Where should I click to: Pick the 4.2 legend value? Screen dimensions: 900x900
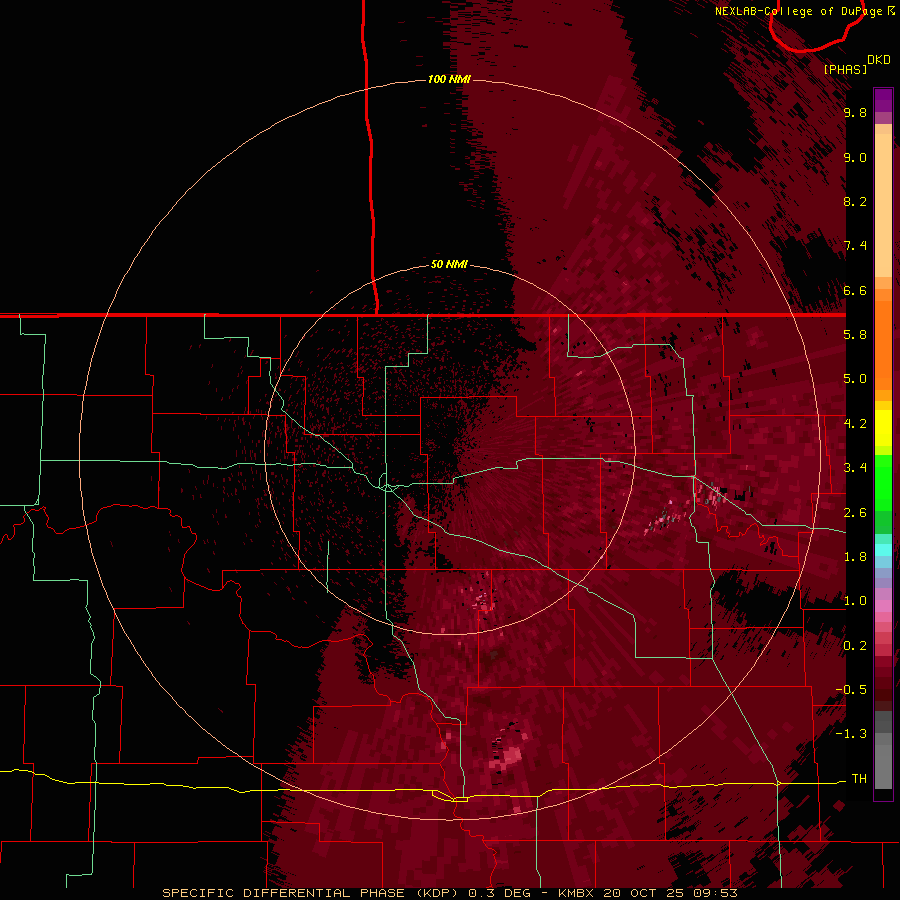tap(855, 424)
